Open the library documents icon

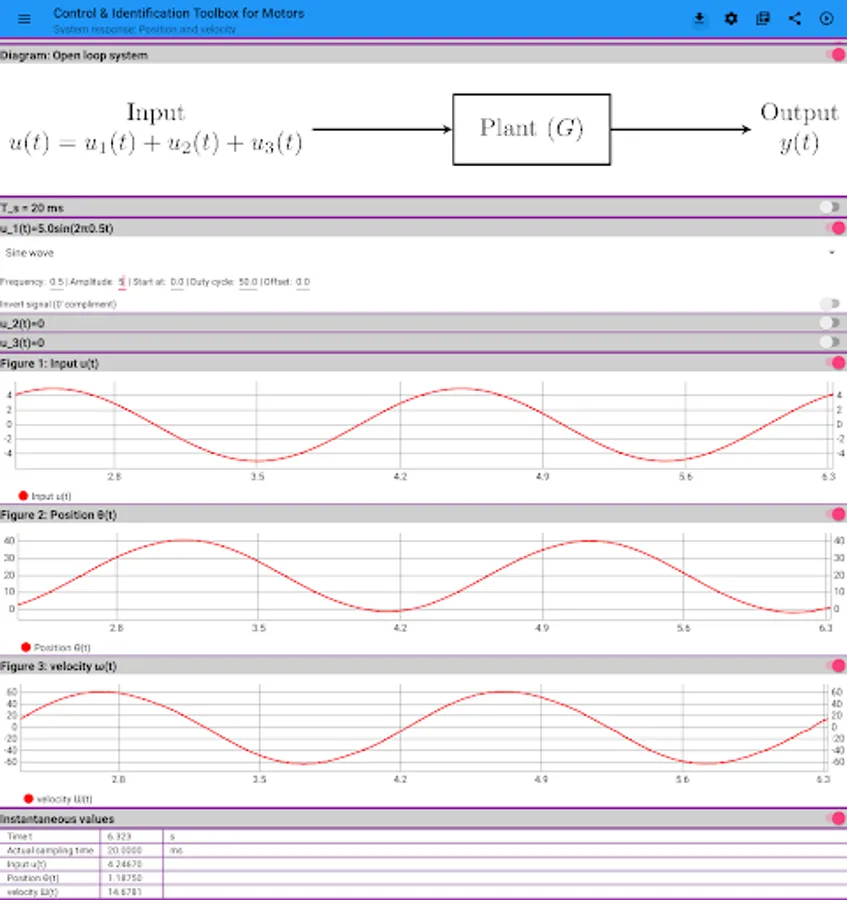763,19
